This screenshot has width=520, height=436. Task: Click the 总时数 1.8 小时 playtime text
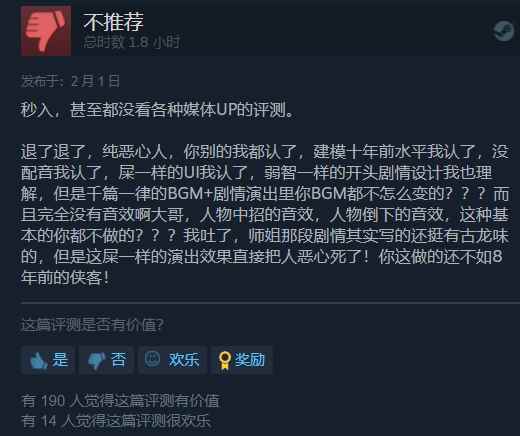131,42
